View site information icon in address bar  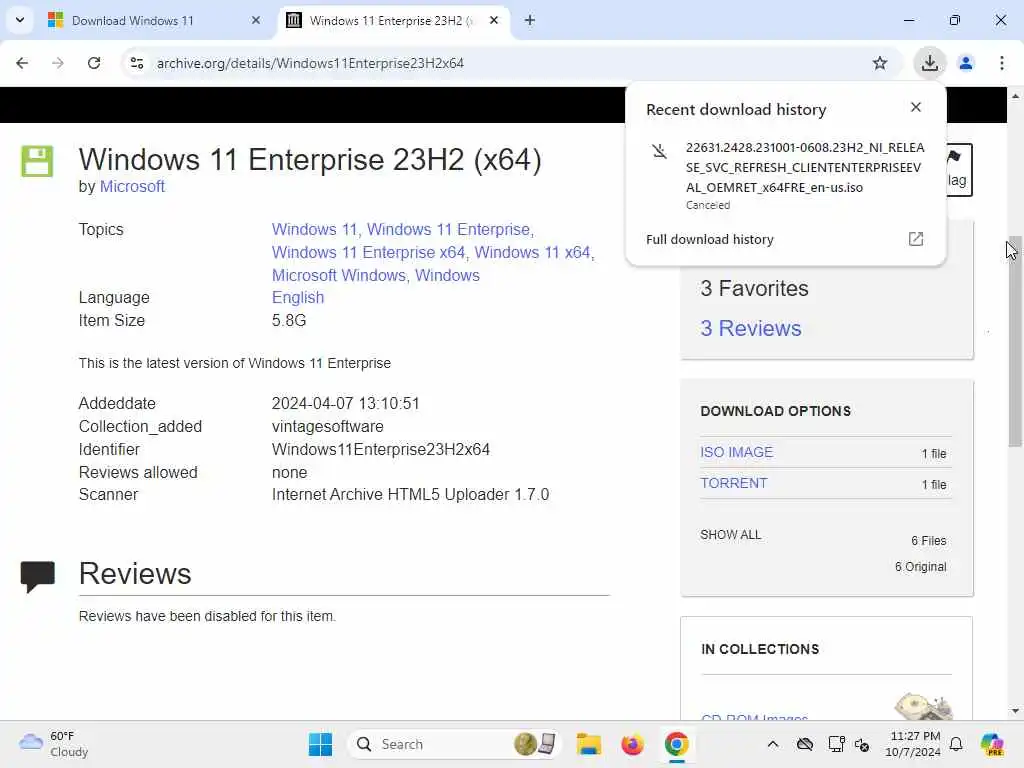coord(136,63)
